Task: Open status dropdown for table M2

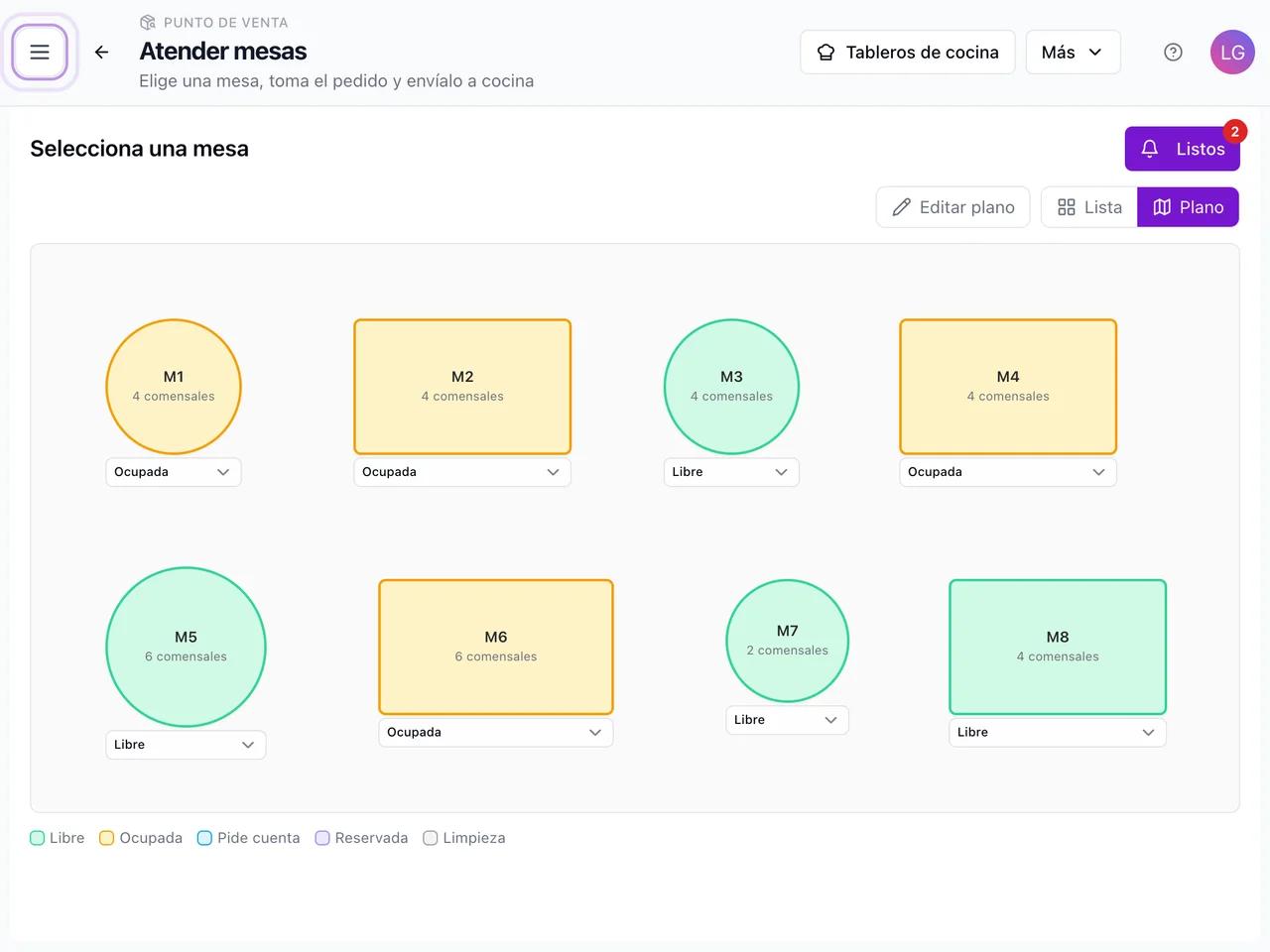Action: [462, 472]
